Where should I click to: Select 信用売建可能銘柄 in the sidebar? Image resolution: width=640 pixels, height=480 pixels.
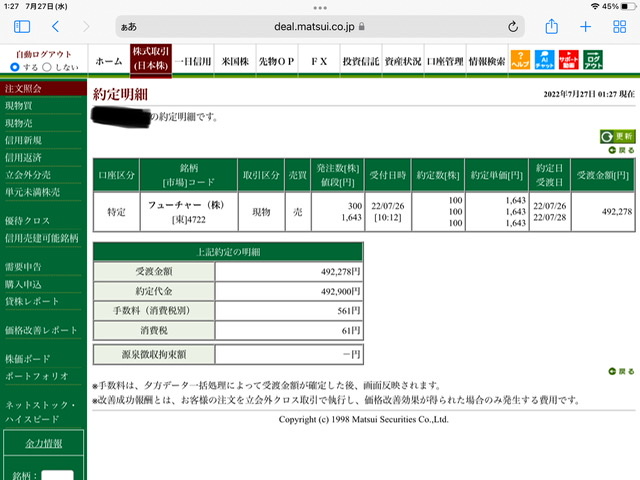(x=42, y=238)
